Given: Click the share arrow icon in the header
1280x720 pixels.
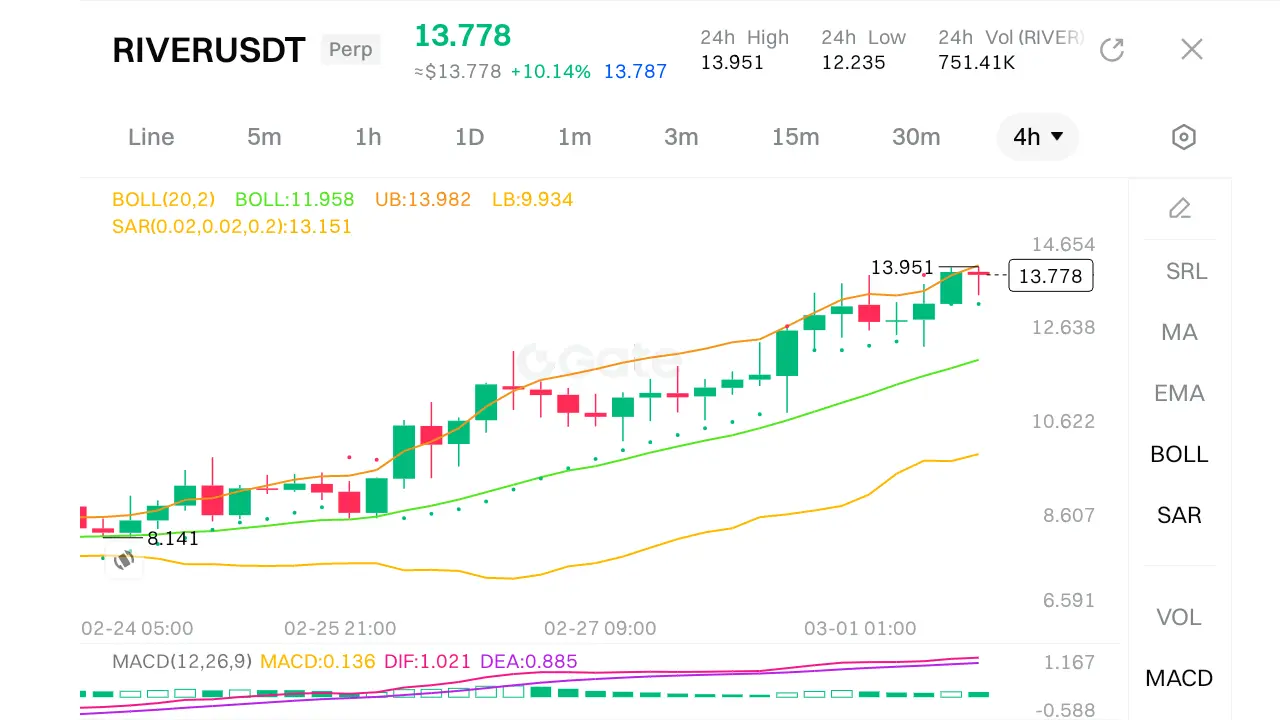Looking at the screenshot, I should (1112, 49).
